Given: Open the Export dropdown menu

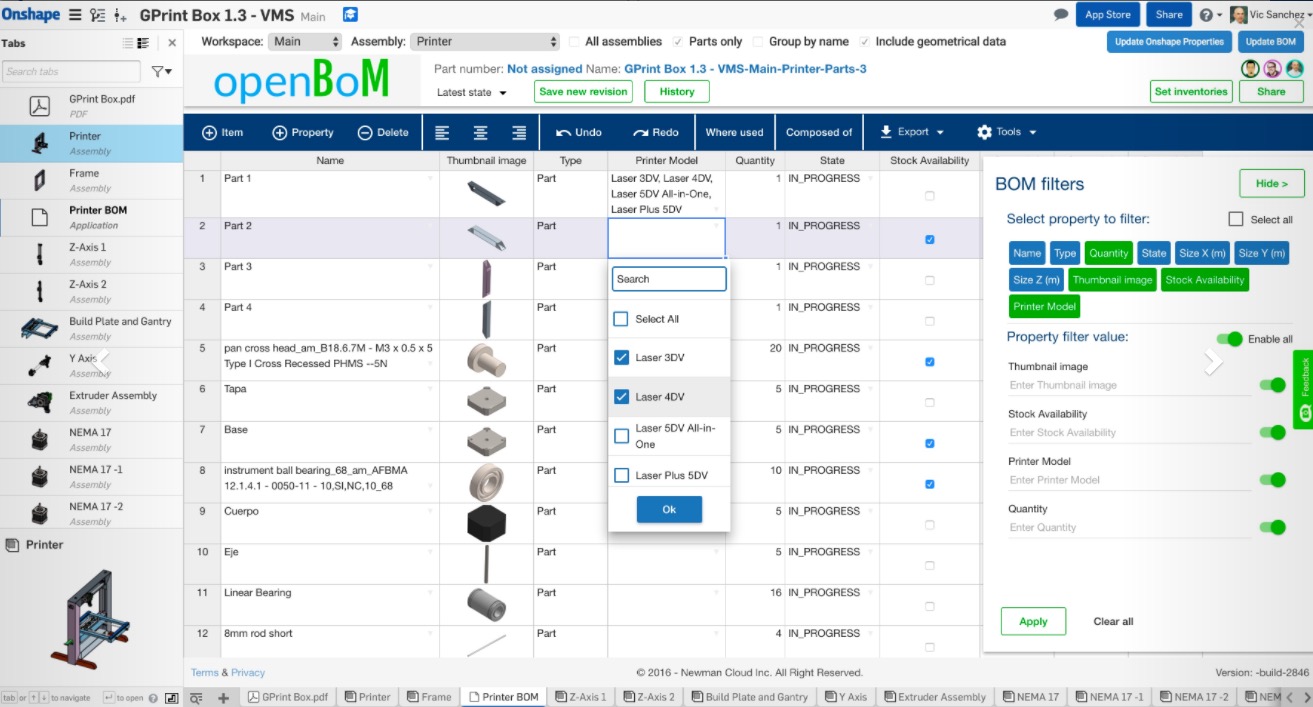Looking at the screenshot, I should pos(911,132).
